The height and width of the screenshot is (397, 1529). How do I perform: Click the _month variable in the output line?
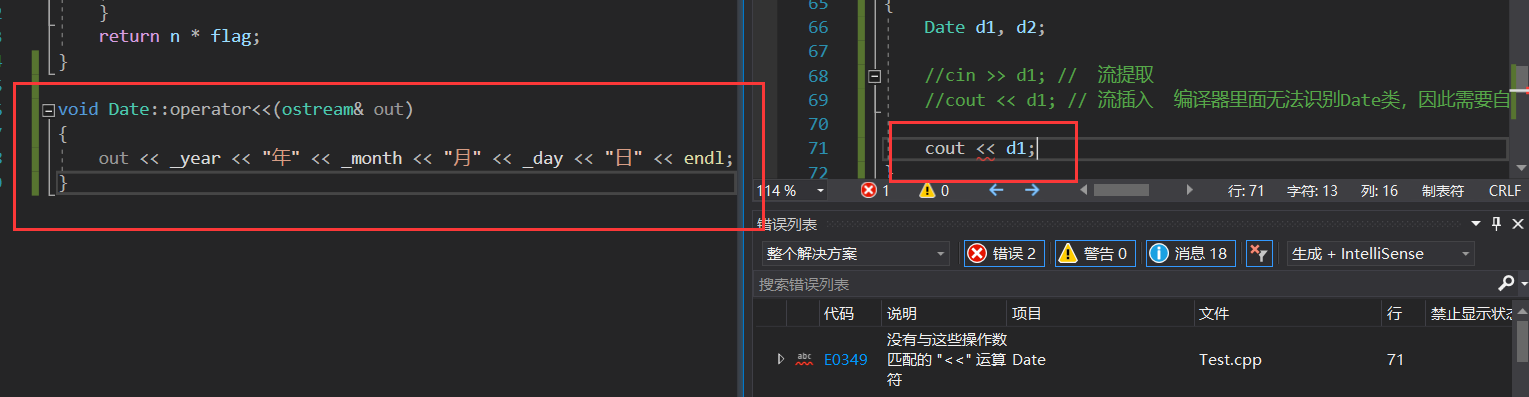tap(371, 158)
